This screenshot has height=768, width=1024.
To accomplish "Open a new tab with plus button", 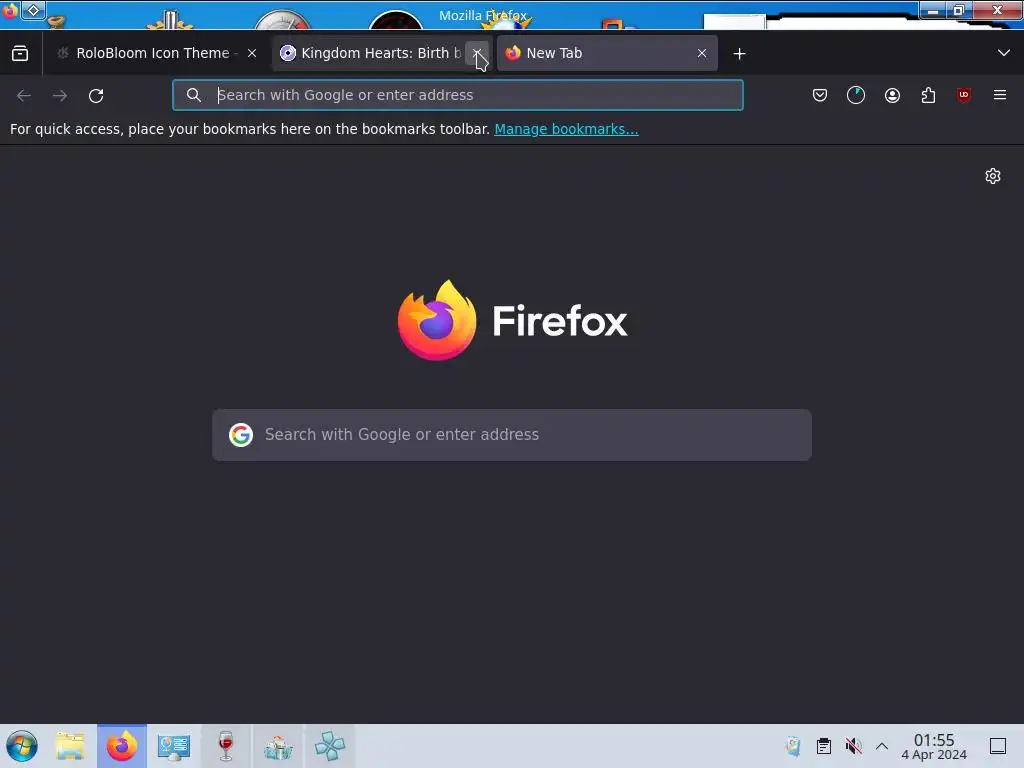I will click(x=739, y=54).
